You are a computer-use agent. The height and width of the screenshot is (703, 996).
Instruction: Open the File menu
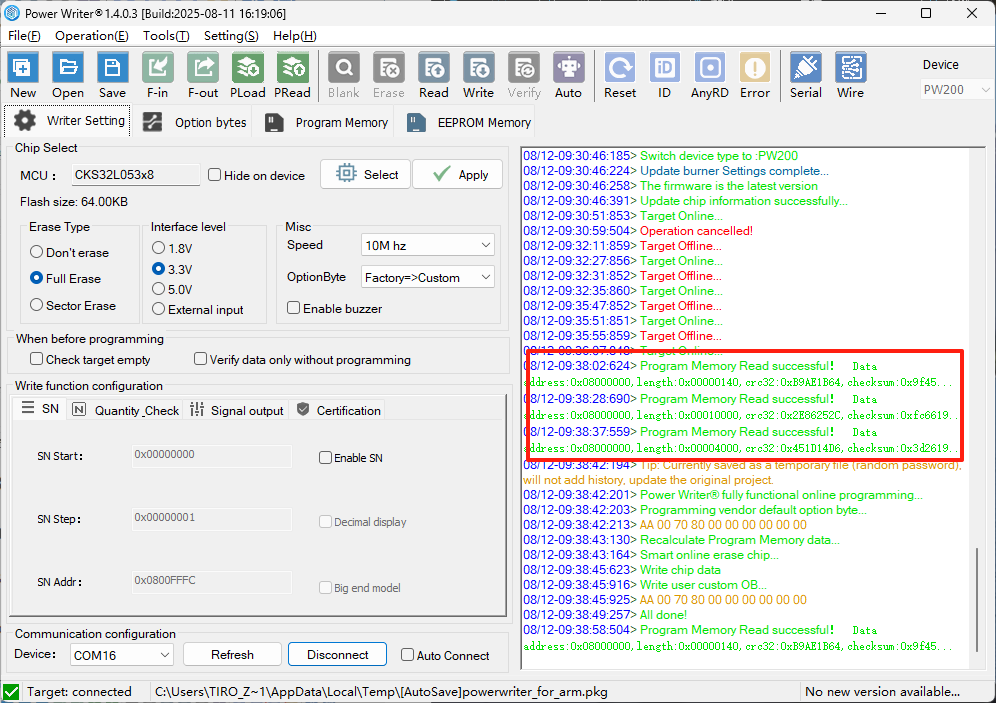click(x=24, y=36)
